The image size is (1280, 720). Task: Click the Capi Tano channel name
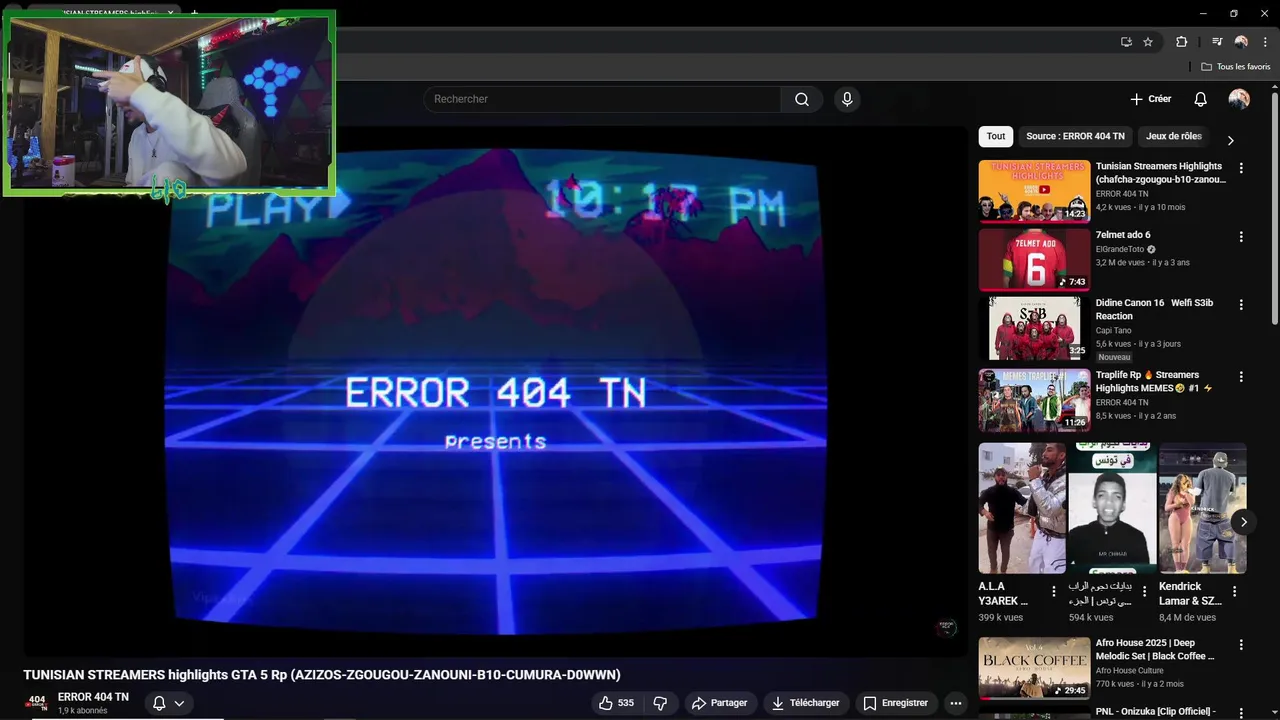pos(1114,330)
